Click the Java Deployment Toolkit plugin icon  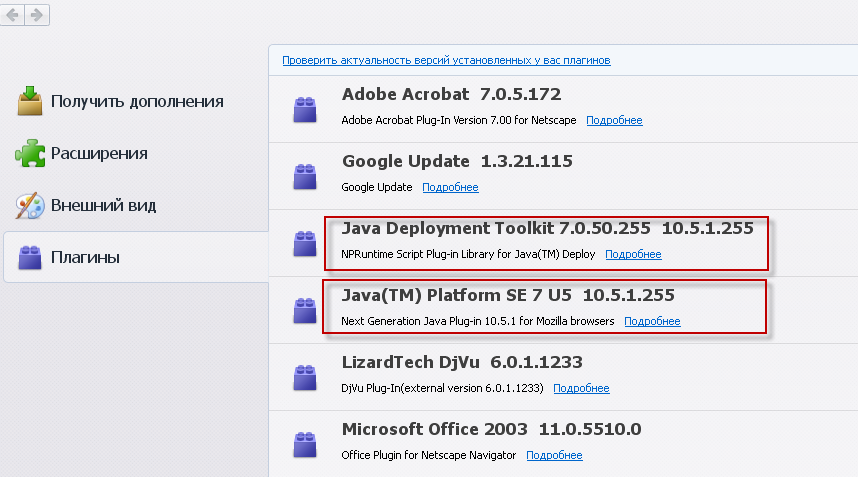coord(305,243)
